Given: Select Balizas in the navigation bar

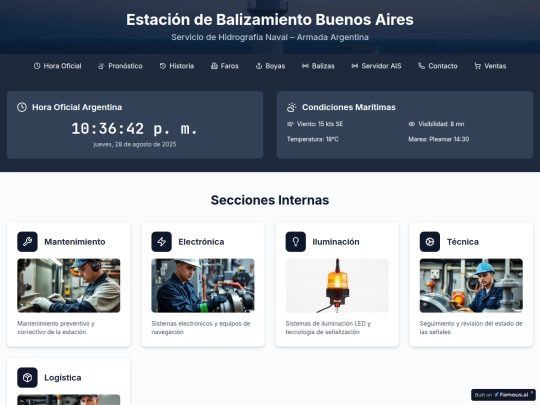Looking at the screenshot, I should tap(318, 66).
